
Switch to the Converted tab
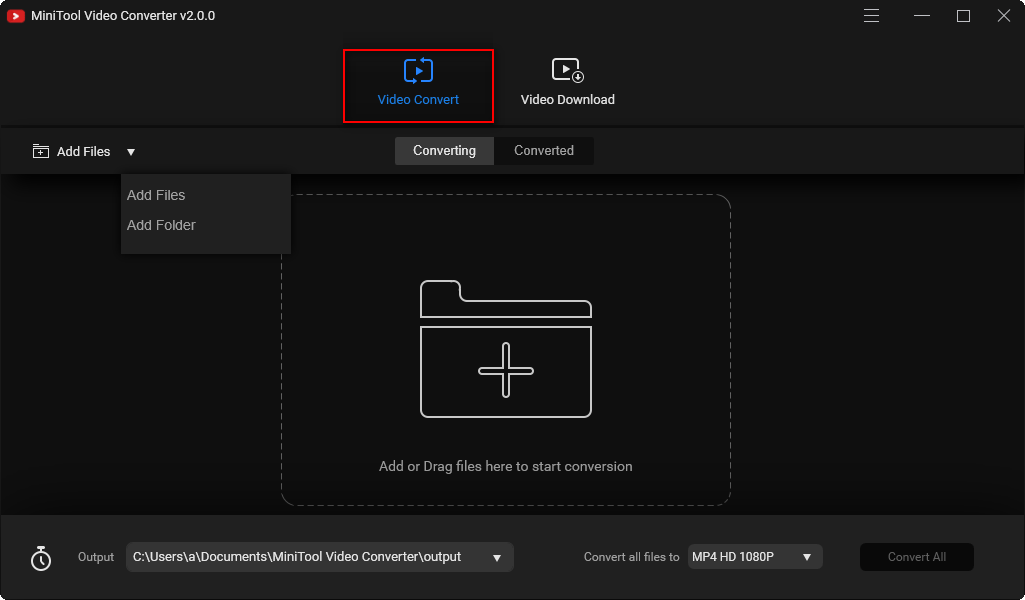(544, 150)
